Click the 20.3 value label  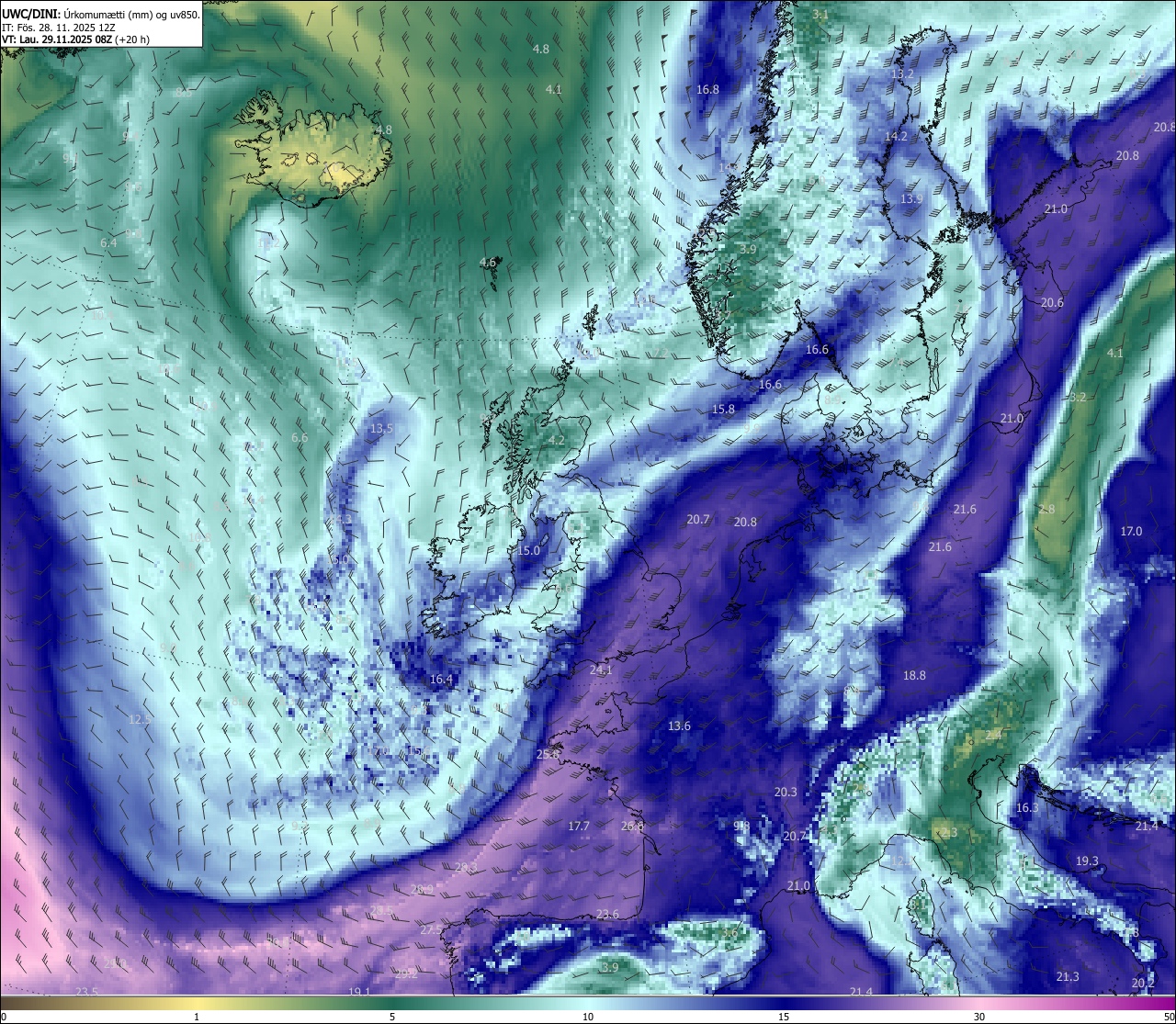[x=786, y=793]
